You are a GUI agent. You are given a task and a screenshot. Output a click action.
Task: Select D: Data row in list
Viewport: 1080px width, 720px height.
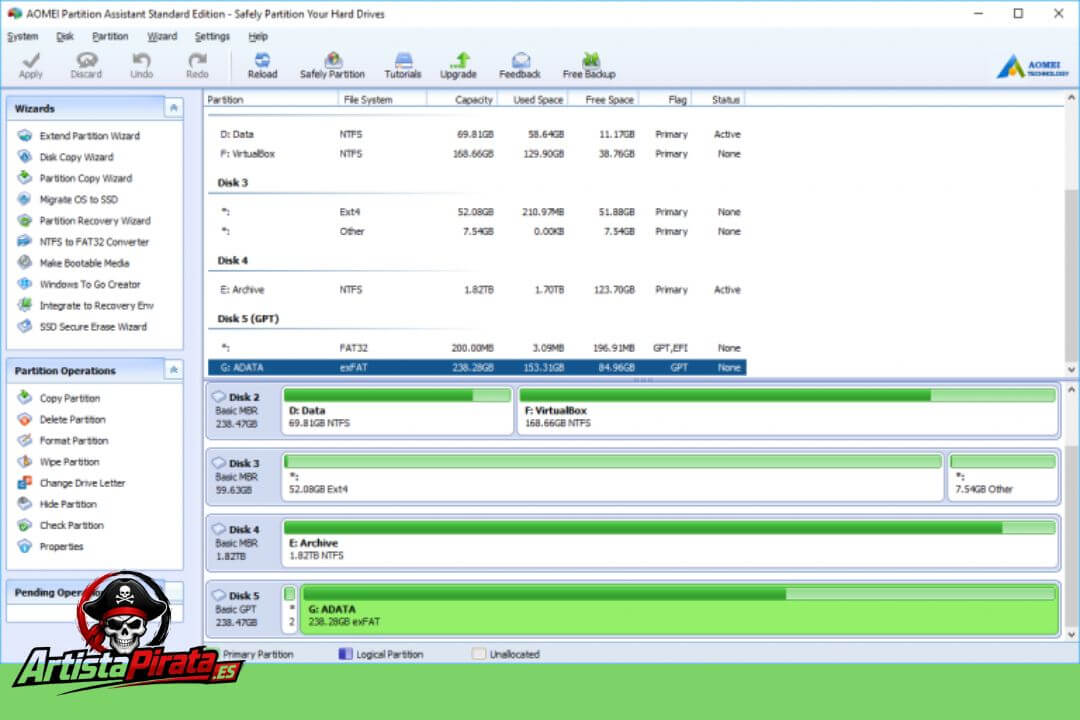(x=477, y=134)
